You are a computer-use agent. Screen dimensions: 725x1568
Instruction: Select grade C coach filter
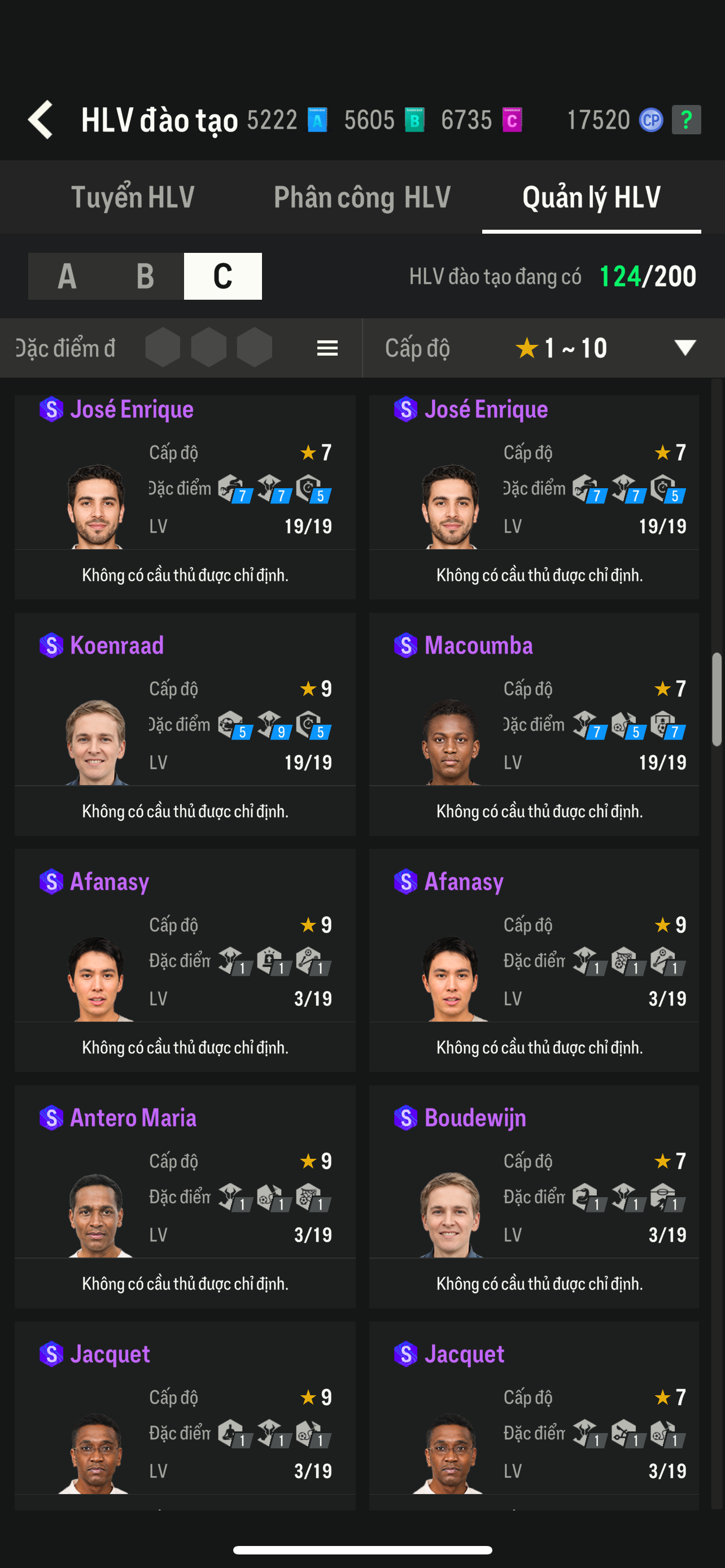[223, 277]
